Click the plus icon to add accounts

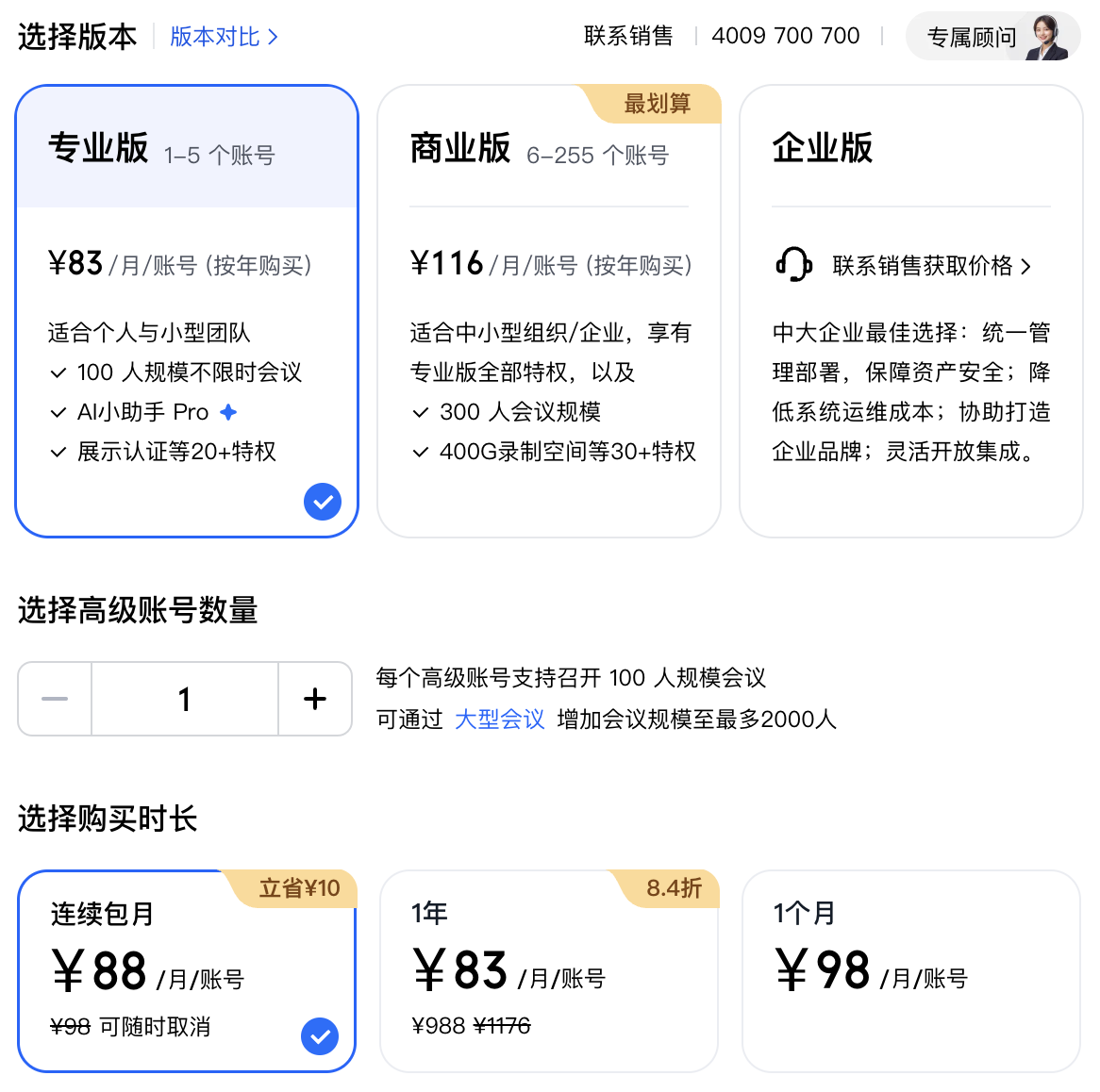tap(315, 699)
